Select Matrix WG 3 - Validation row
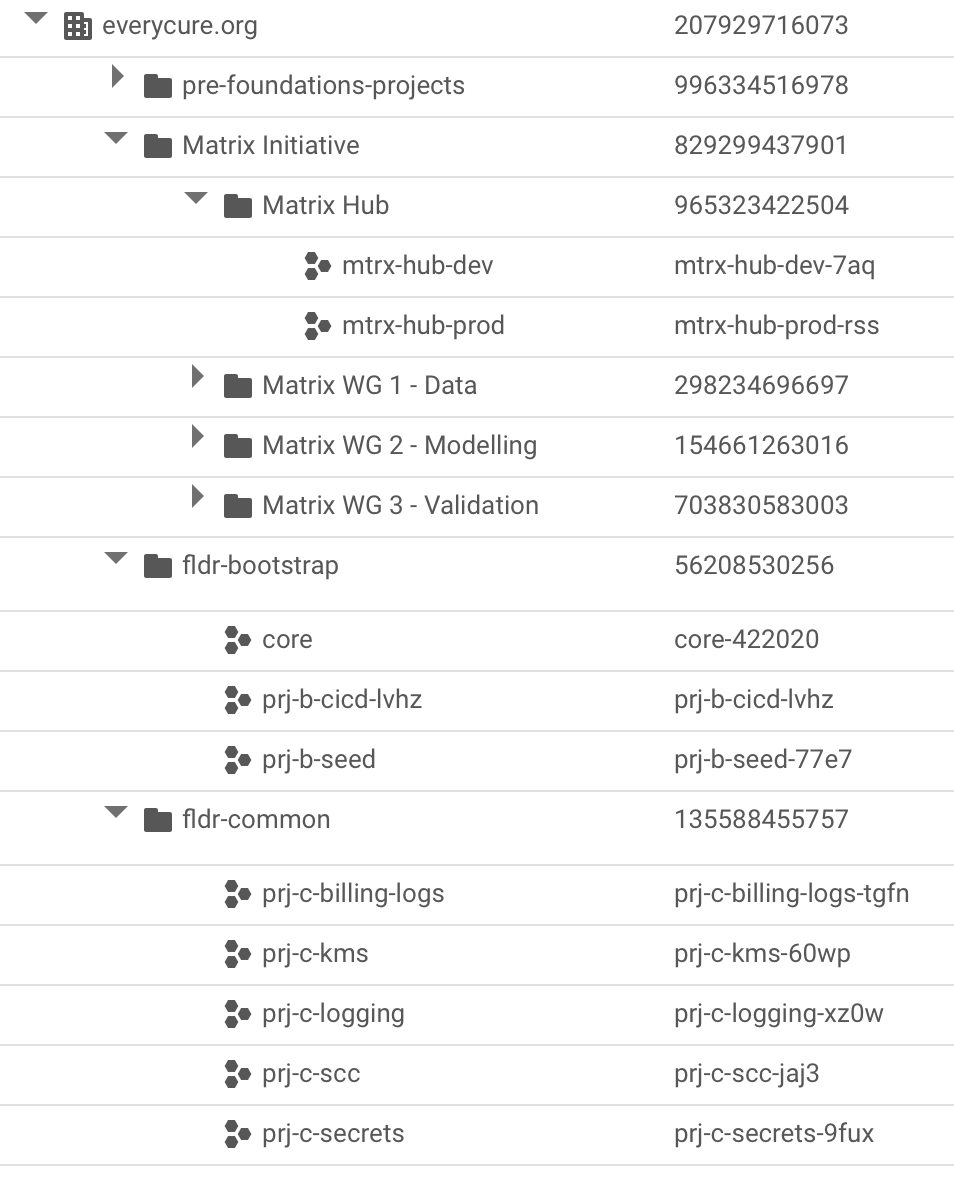Viewport: 954px width, 1182px height. (x=400, y=506)
